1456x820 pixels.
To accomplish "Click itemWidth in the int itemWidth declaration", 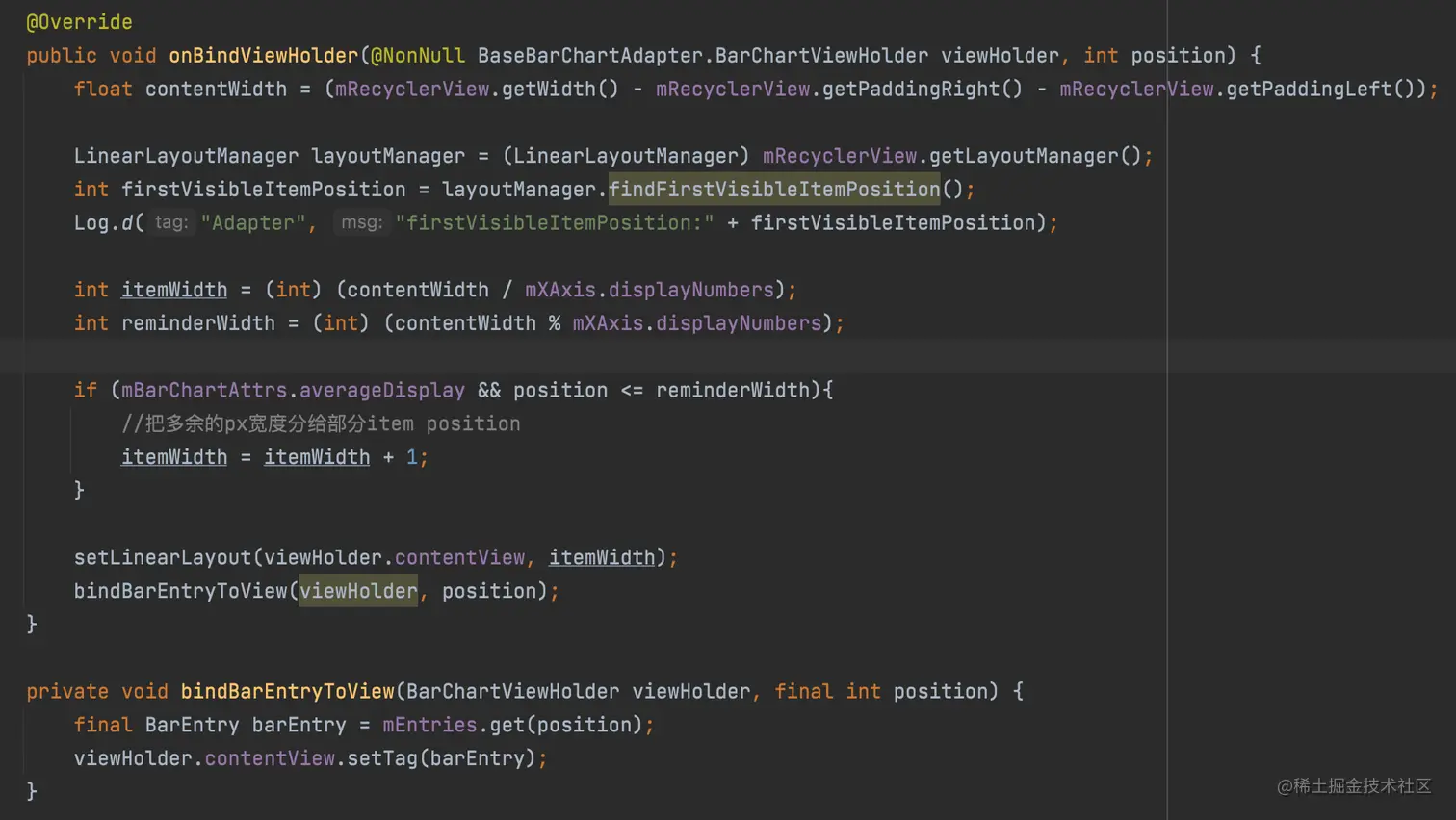I will [x=174, y=290].
